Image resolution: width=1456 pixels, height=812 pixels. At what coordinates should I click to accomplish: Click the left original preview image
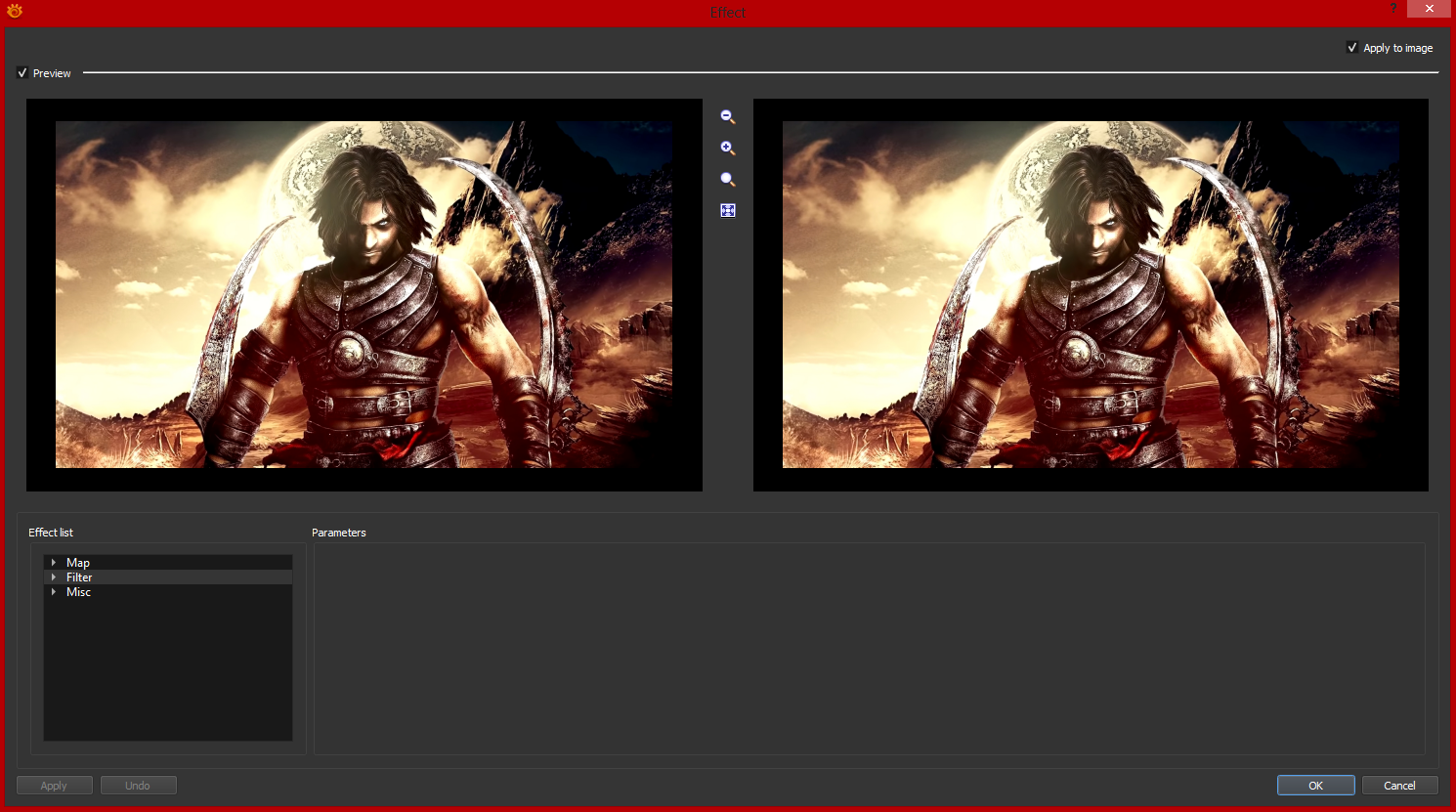tap(364, 295)
